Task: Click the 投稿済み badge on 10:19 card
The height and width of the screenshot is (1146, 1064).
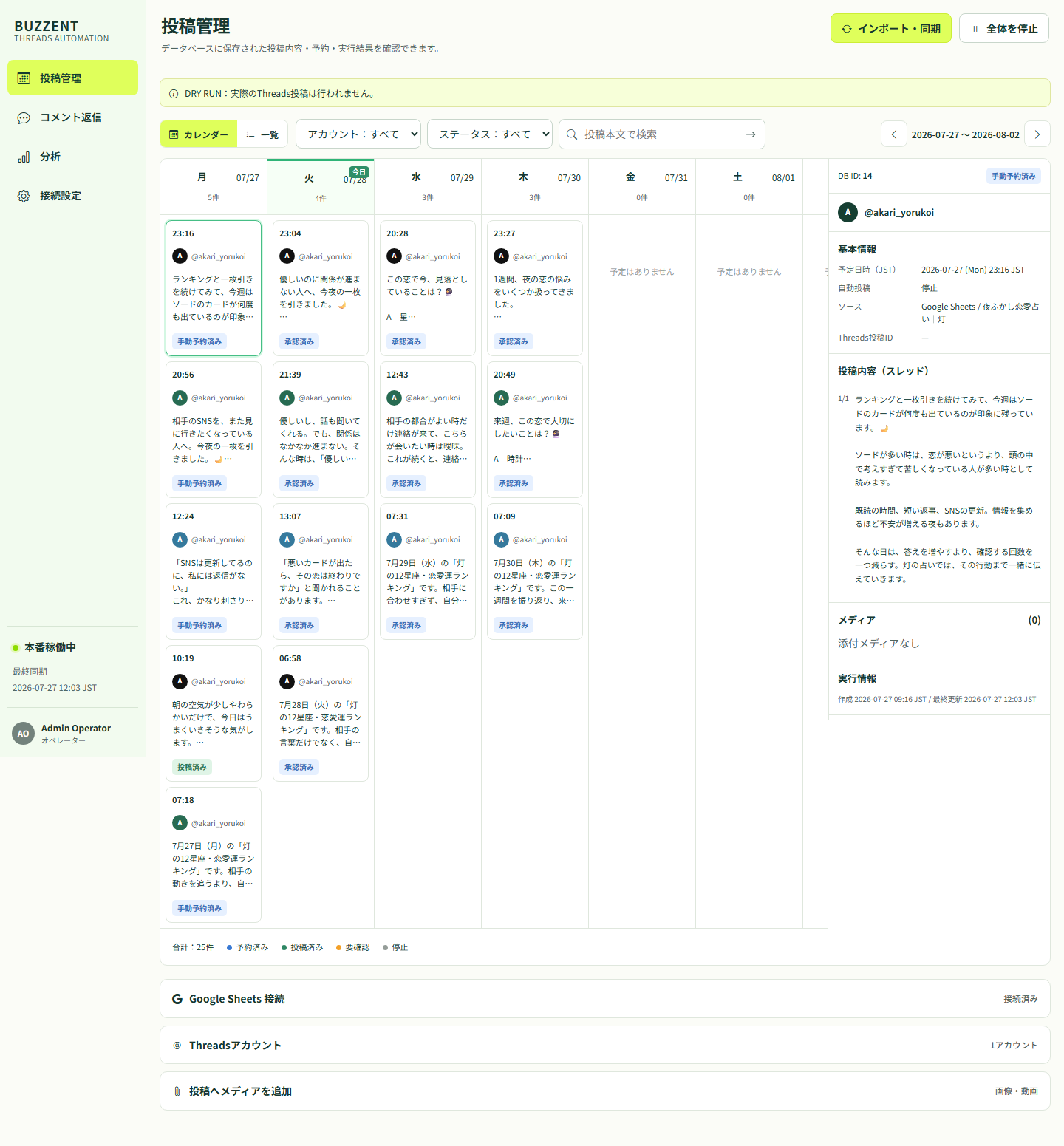Action: point(192,767)
